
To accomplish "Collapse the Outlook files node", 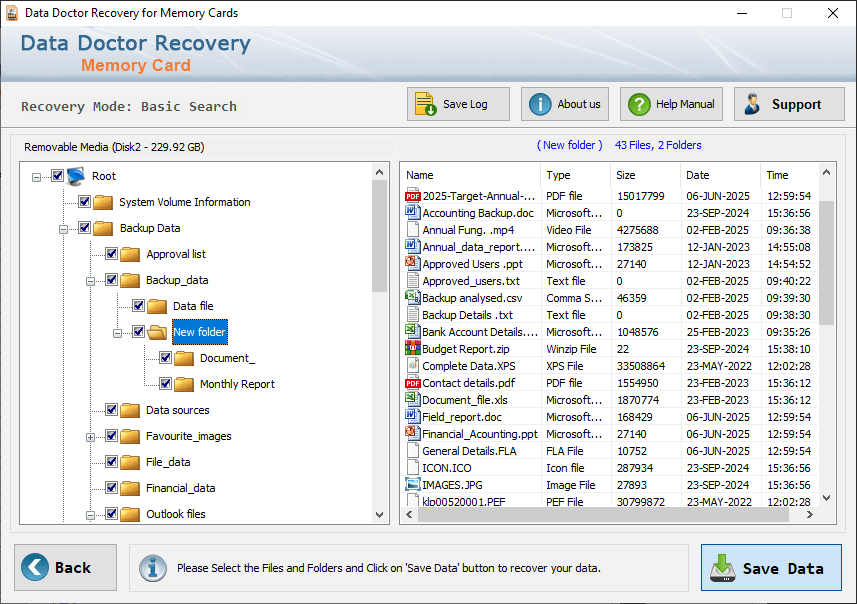I will 90,515.
